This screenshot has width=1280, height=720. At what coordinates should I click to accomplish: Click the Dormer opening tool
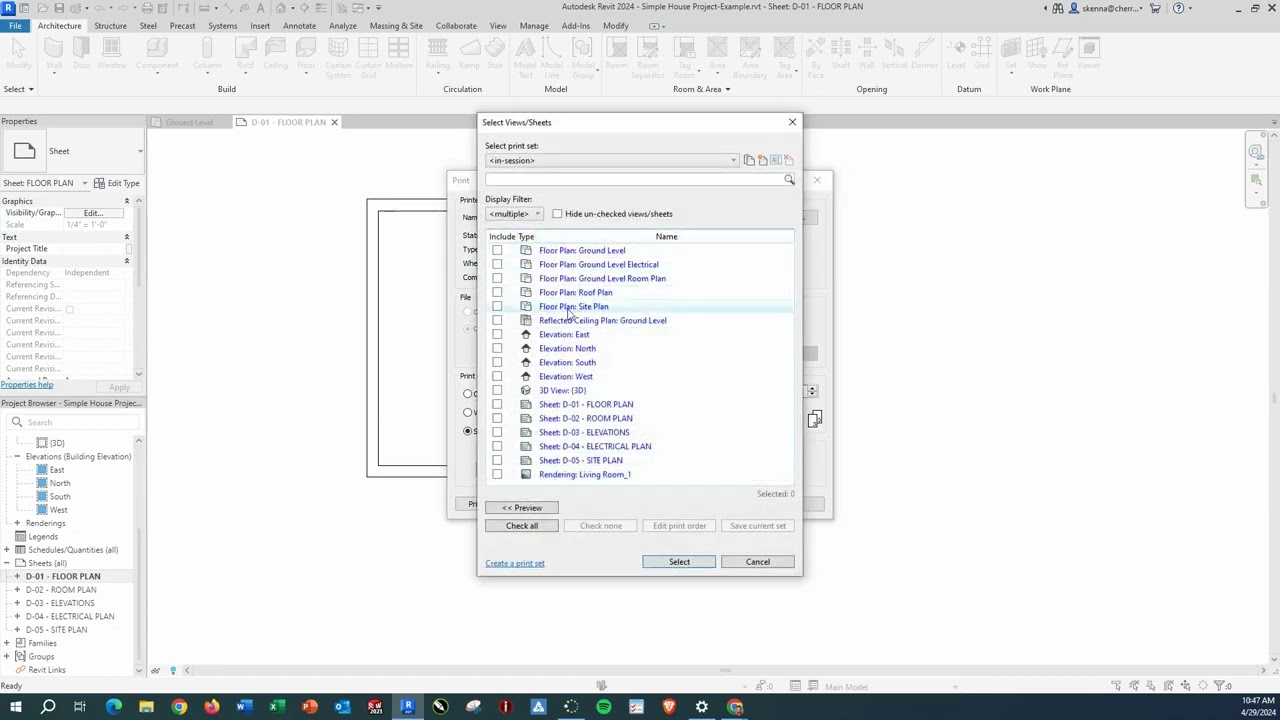924,54
